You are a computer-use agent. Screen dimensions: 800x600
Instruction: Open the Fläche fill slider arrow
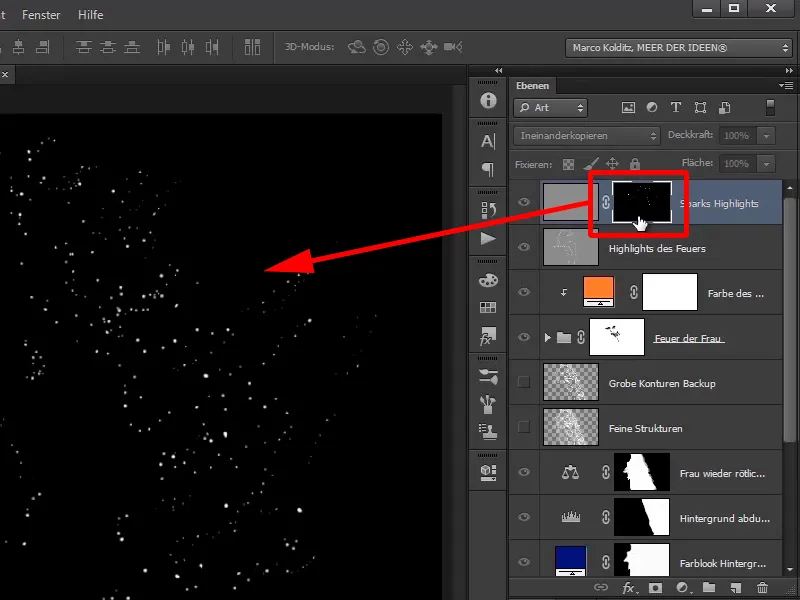(766, 164)
